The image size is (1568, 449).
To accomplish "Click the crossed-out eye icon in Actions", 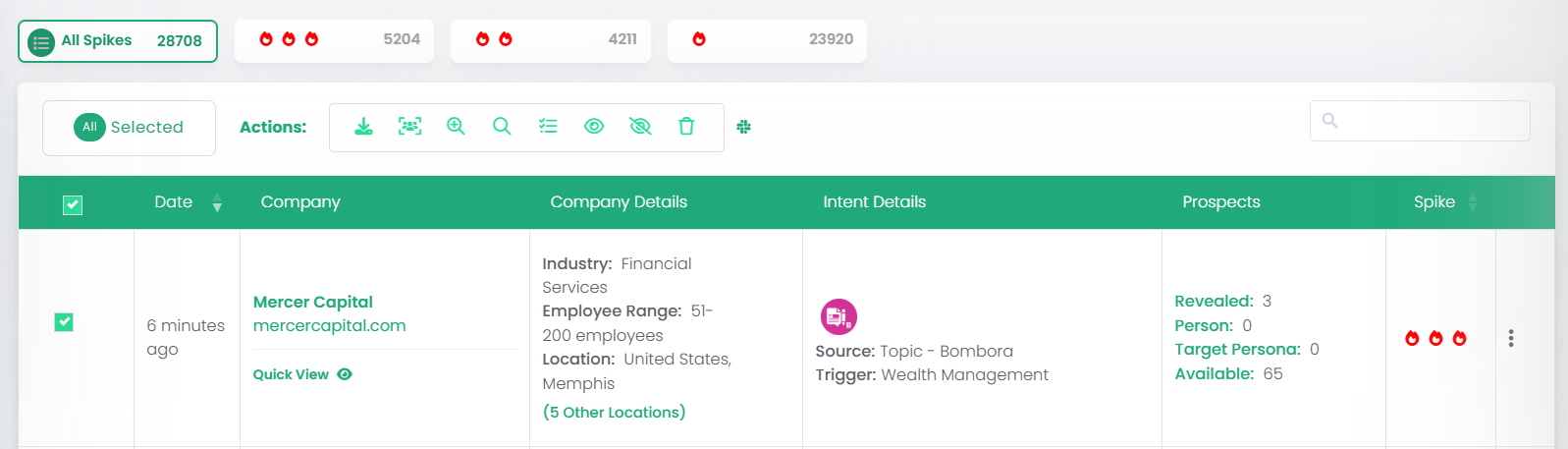I will pyautogui.click(x=640, y=127).
